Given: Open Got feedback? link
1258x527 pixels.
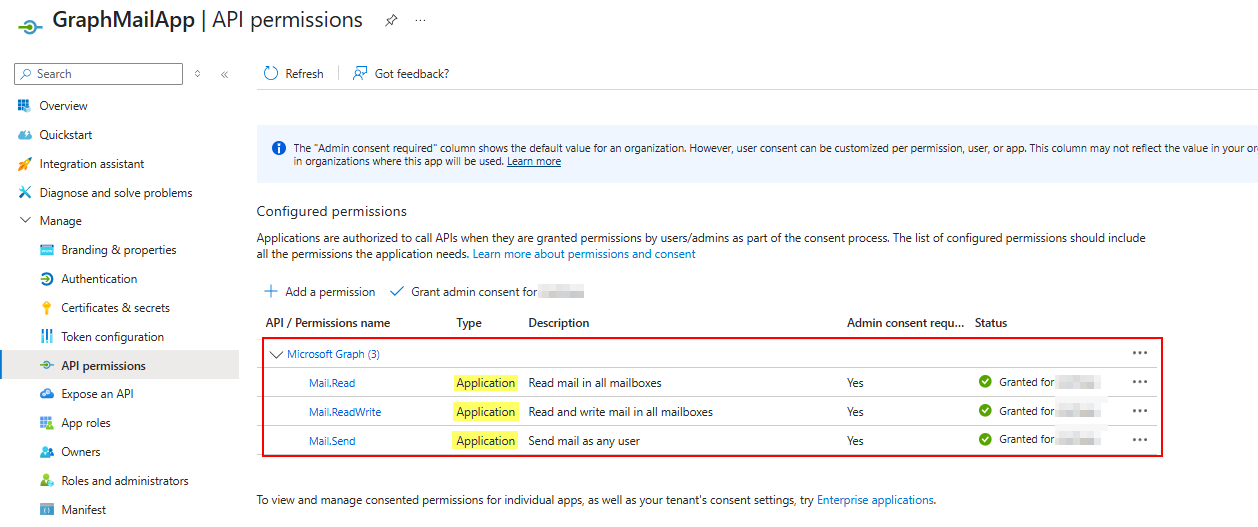Looking at the screenshot, I should [x=401, y=74].
